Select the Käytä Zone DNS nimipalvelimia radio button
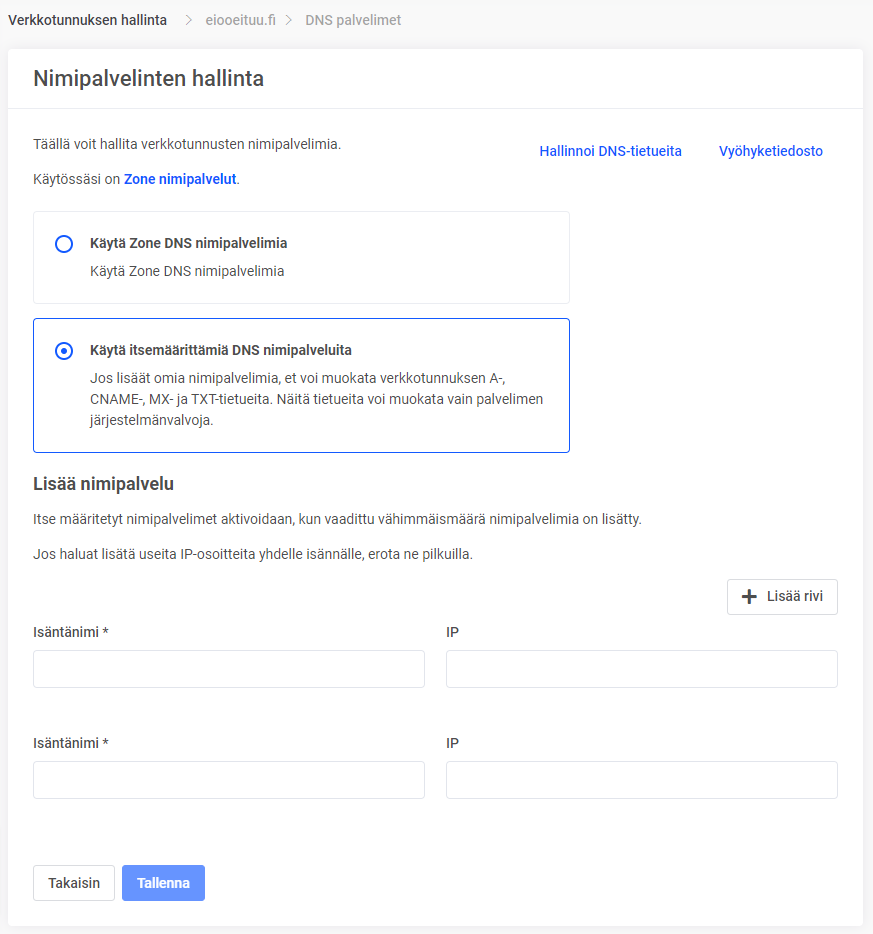 click(64, 244)
